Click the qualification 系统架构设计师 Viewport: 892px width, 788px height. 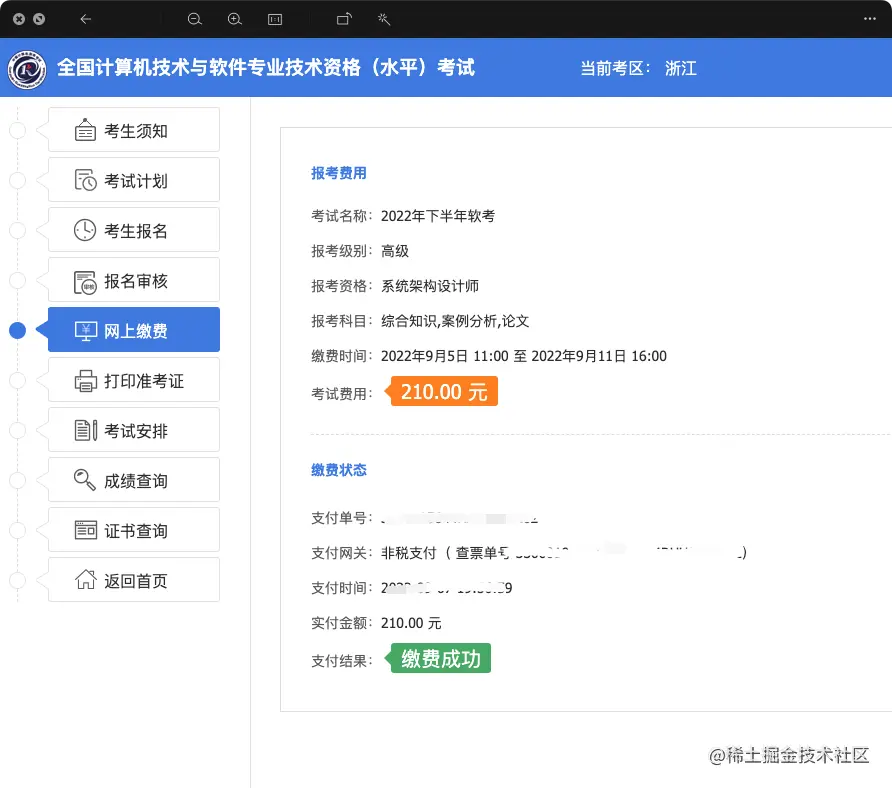[430, 286]
